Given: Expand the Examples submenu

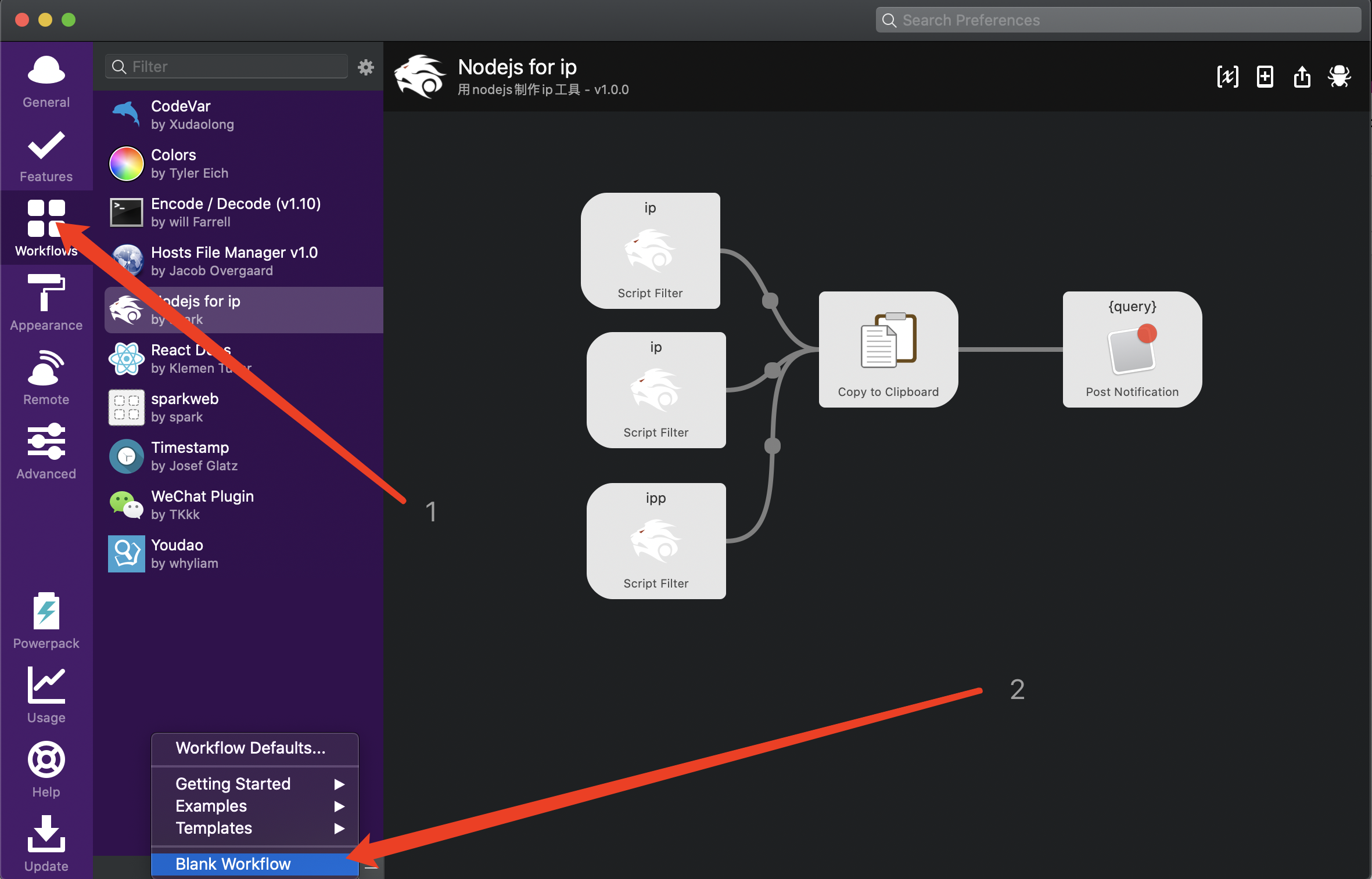Looking at the screenshot, I should click(x=255, y=806).
